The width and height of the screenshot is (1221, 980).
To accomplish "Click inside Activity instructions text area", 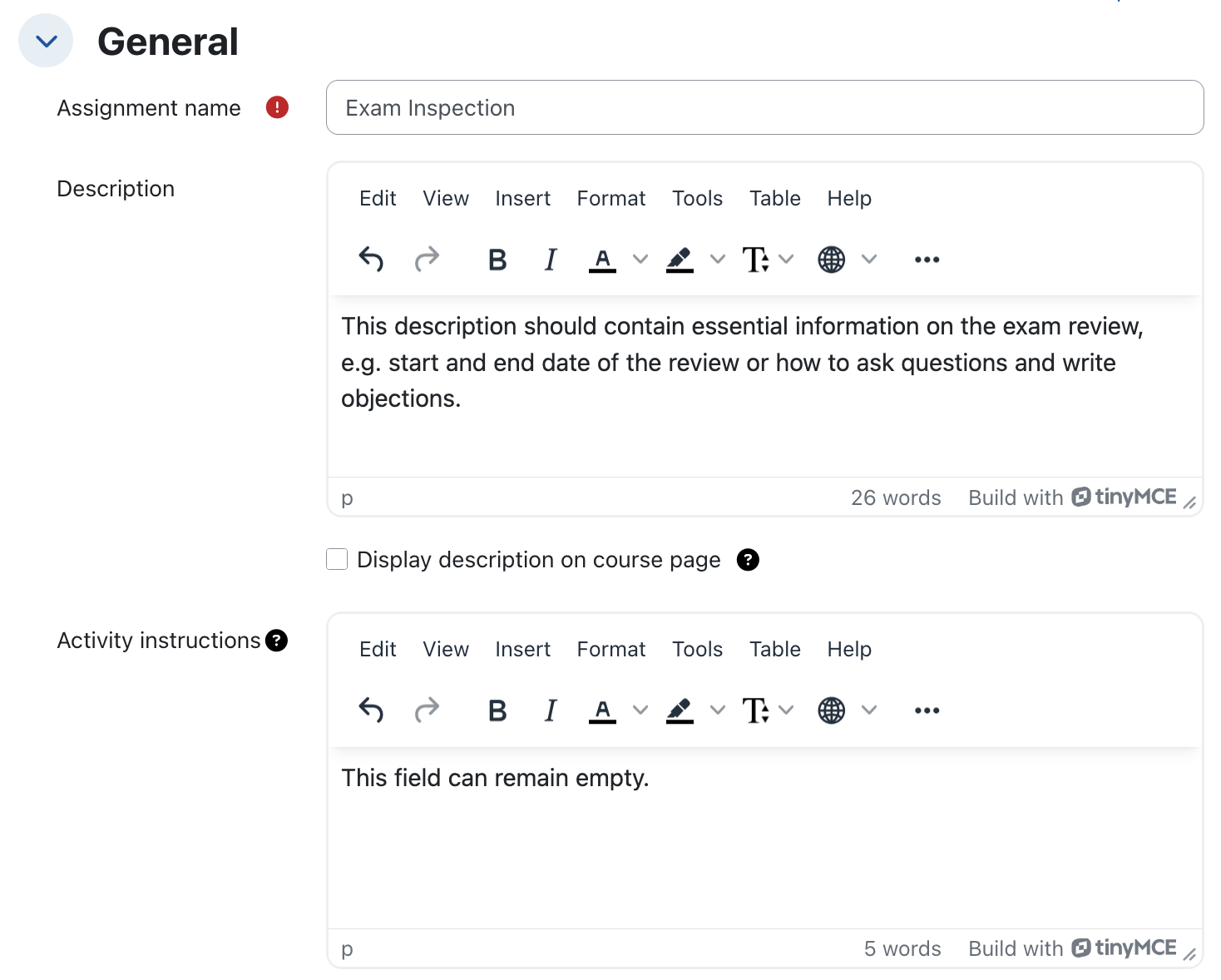I will click(765, 837).
